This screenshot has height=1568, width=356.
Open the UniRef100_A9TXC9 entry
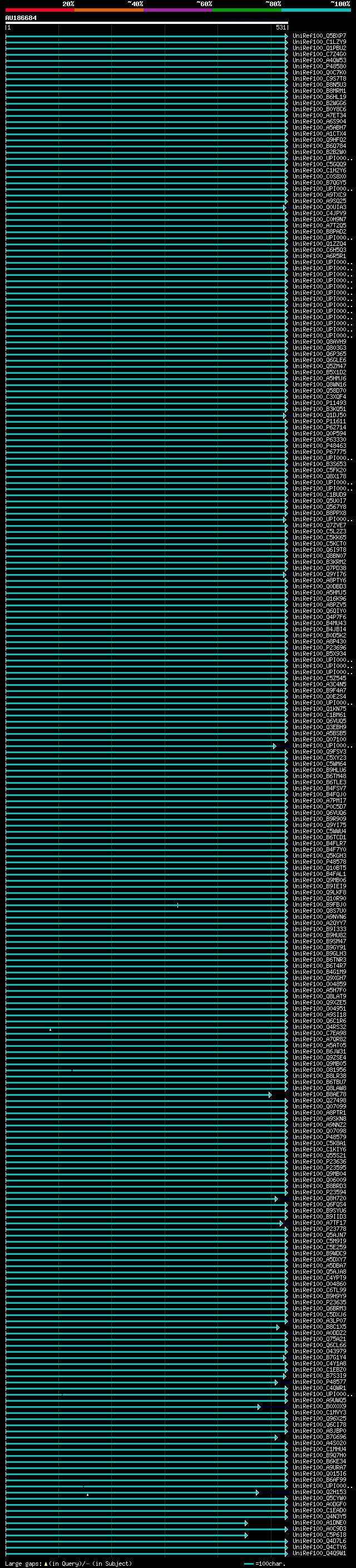click(x=319, y=195)
